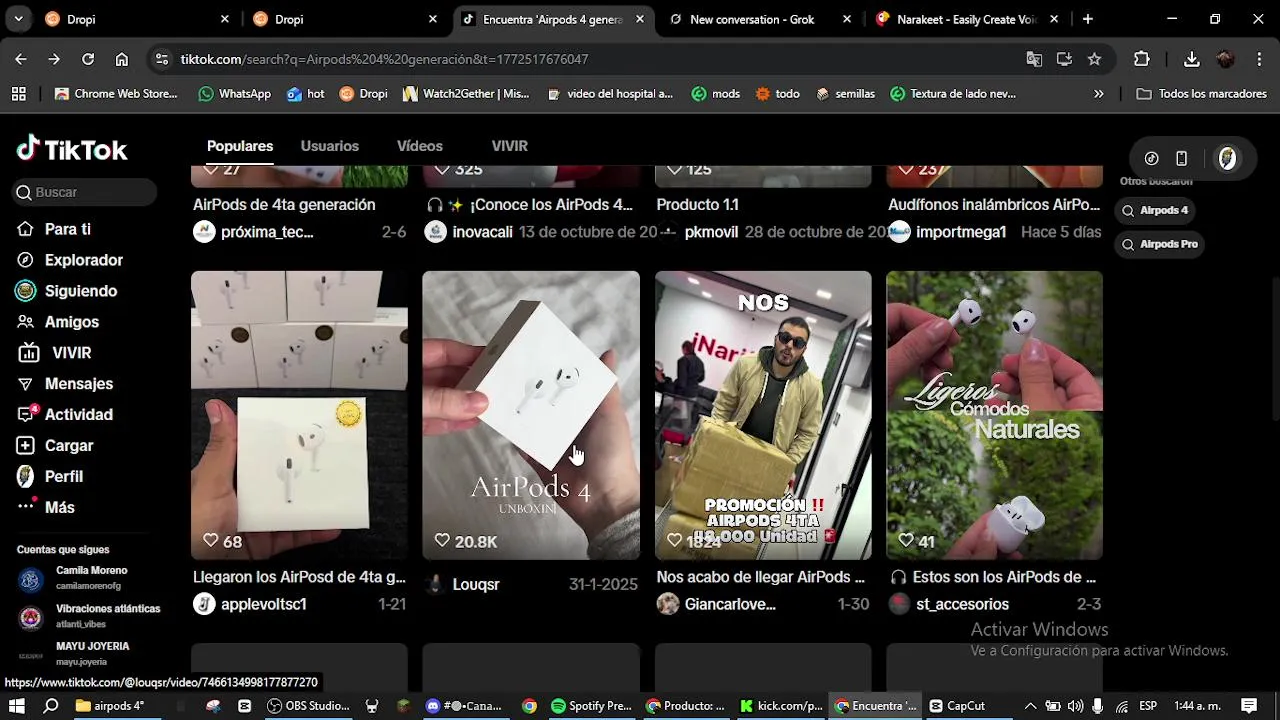Open the Windows notifications center icon
This screenshot has width=1280, height=720.
click(1249, 706)
